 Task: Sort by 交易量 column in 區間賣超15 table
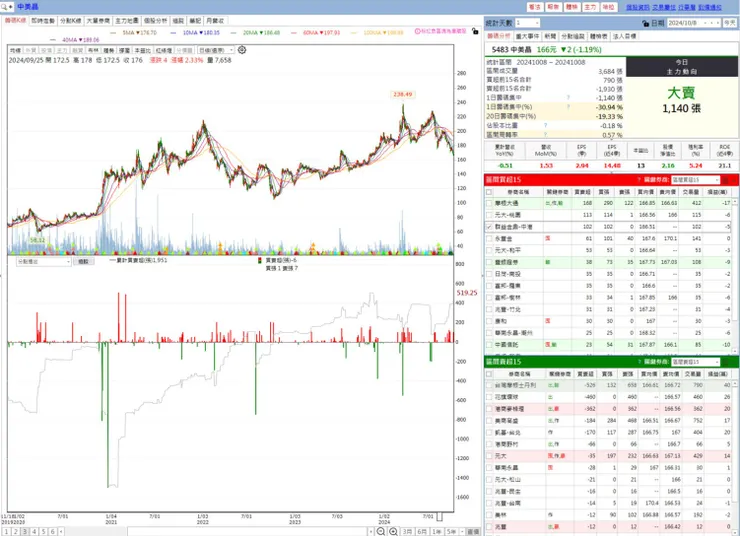(x=693, y=374)
